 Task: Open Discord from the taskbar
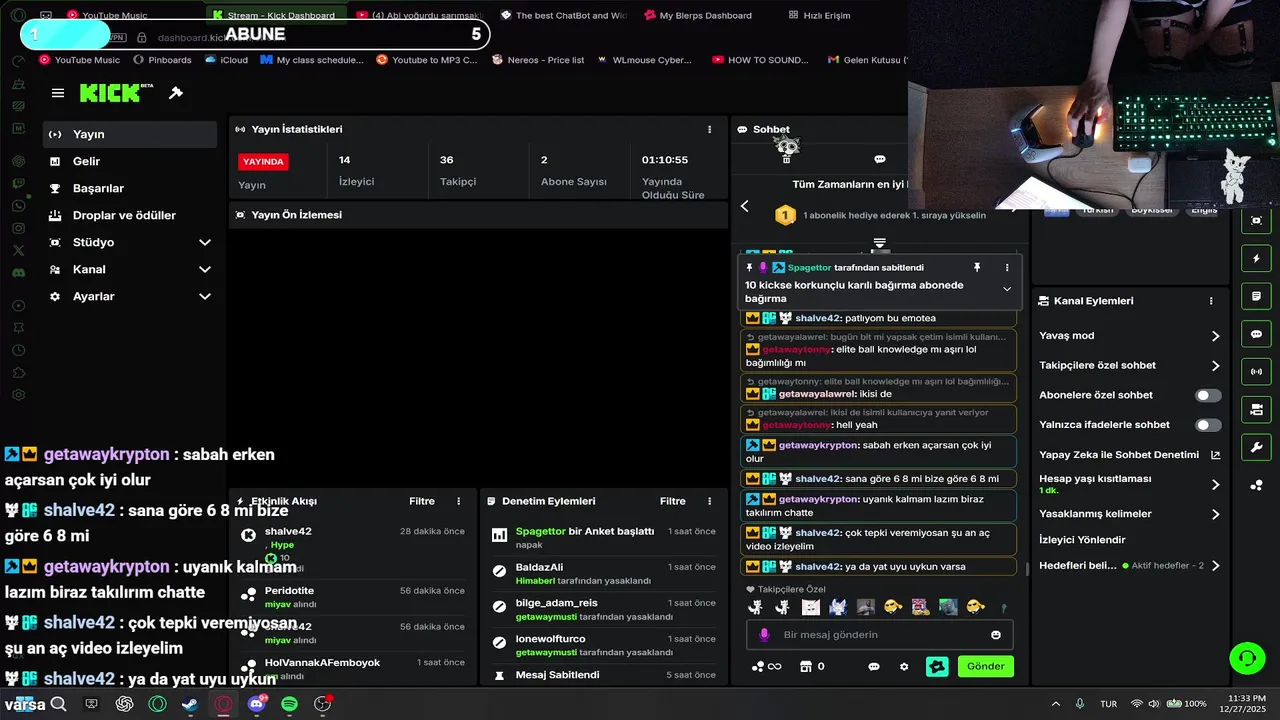point(256,704)
